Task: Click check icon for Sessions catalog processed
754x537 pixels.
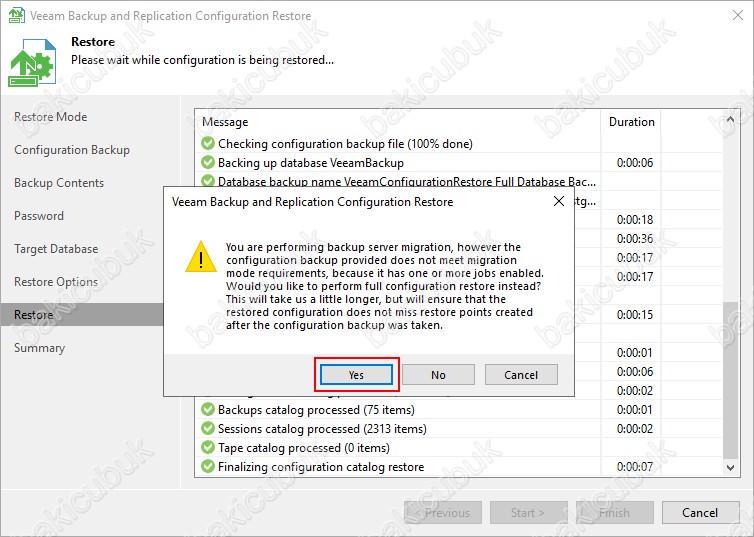Action: click(208, 428)
